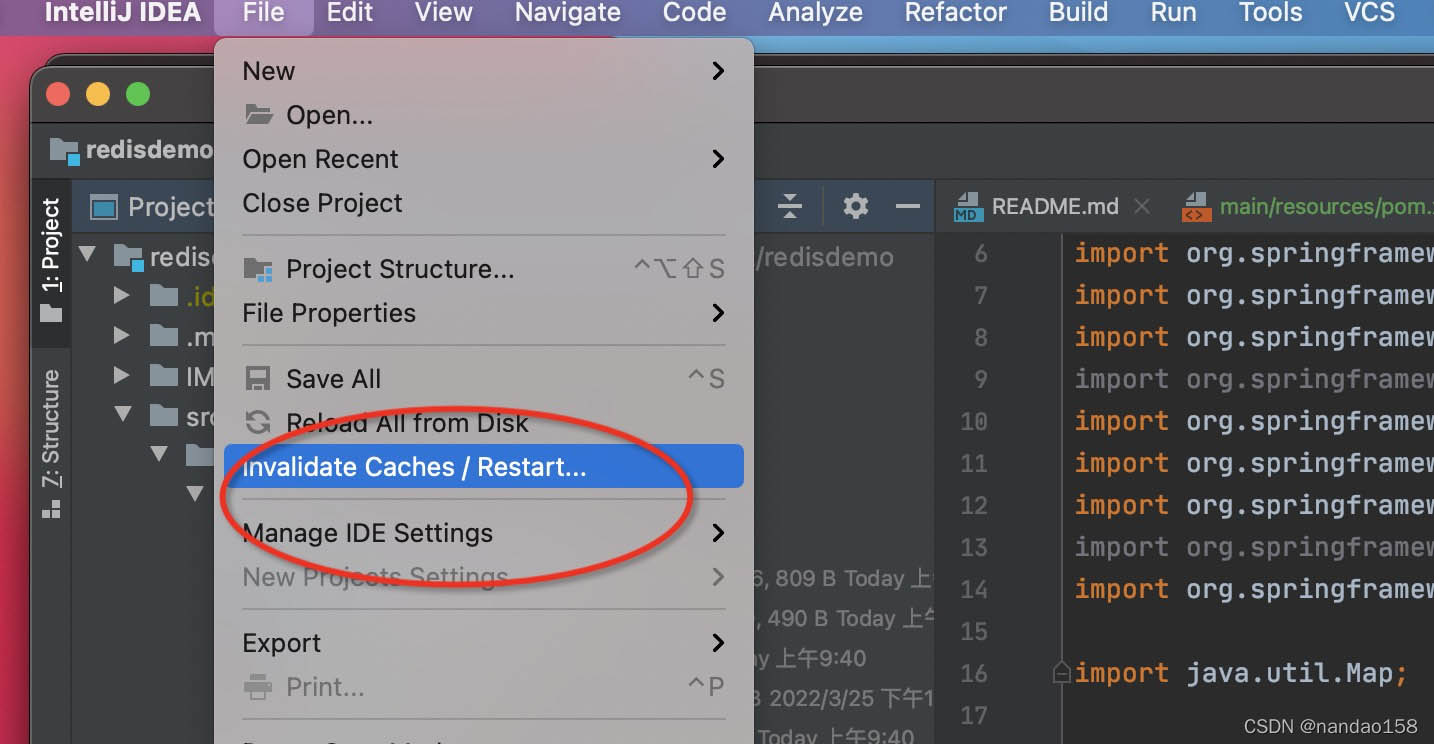Screen dimensions: 1434x744
Task: Fold the import block at line 16
Action: (x=1062, y=673)
